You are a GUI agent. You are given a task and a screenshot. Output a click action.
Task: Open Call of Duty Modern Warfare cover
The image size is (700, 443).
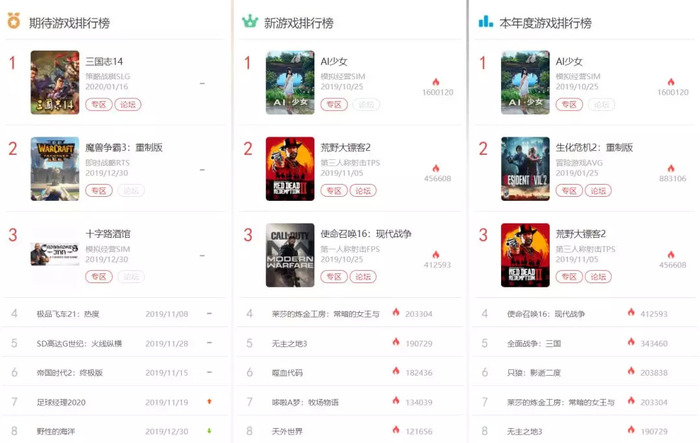pyautogui.click(x=290, y=255)
